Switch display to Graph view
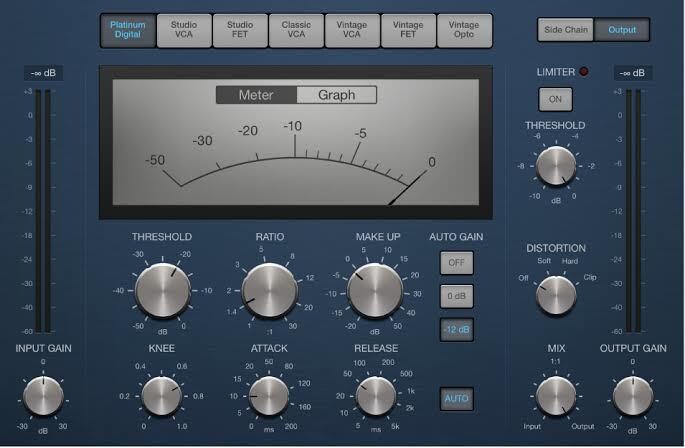Screen dimensions: 685x448 coord(336,95)
